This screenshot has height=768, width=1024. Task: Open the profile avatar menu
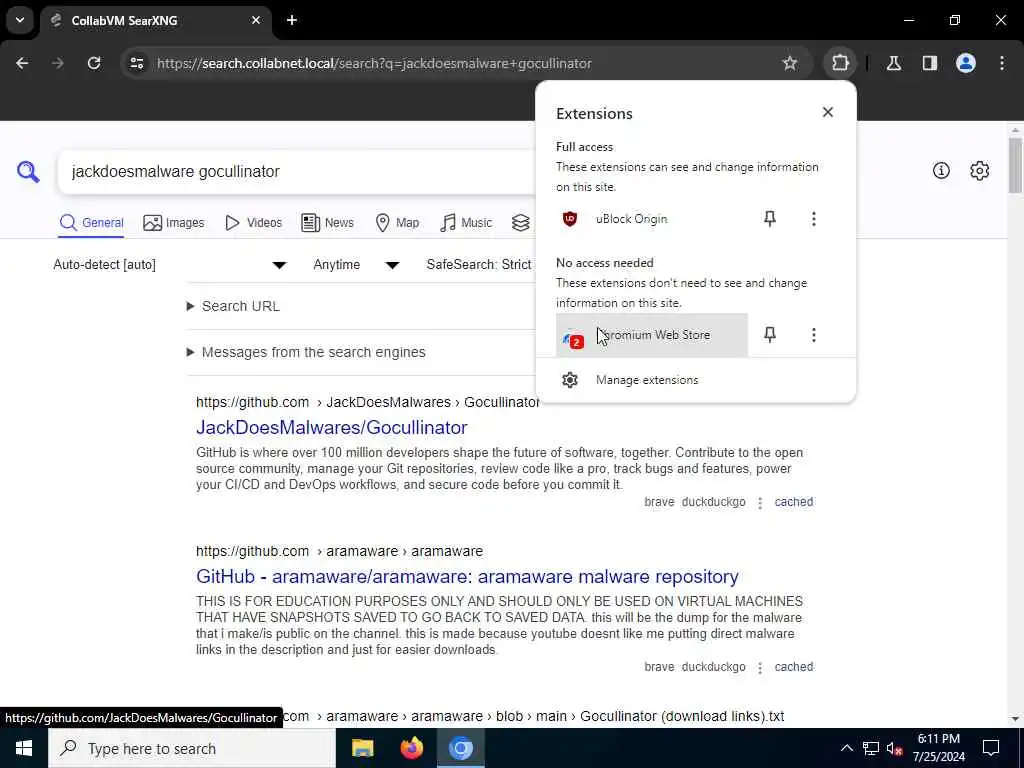[966, 63]
